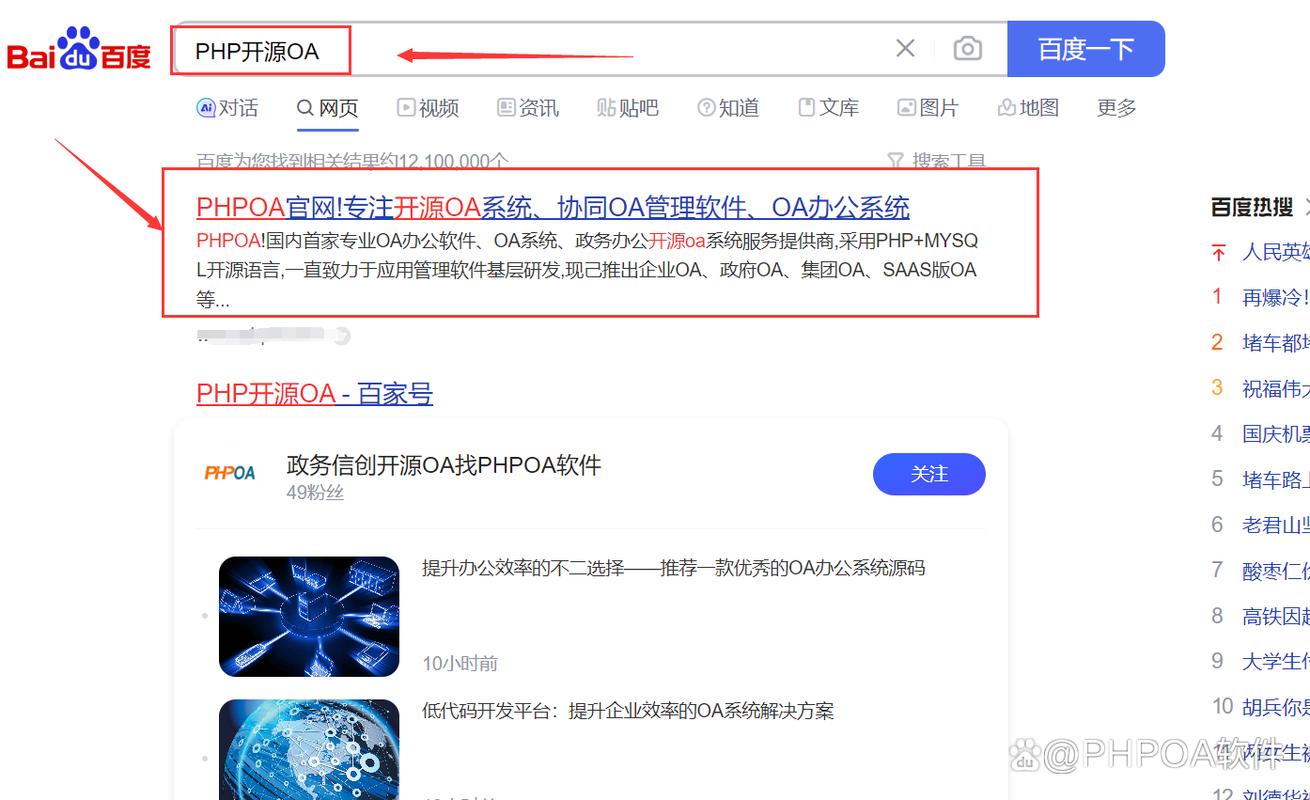Open image search via the camera icon
1310x800 pixels.
[967, 48]
